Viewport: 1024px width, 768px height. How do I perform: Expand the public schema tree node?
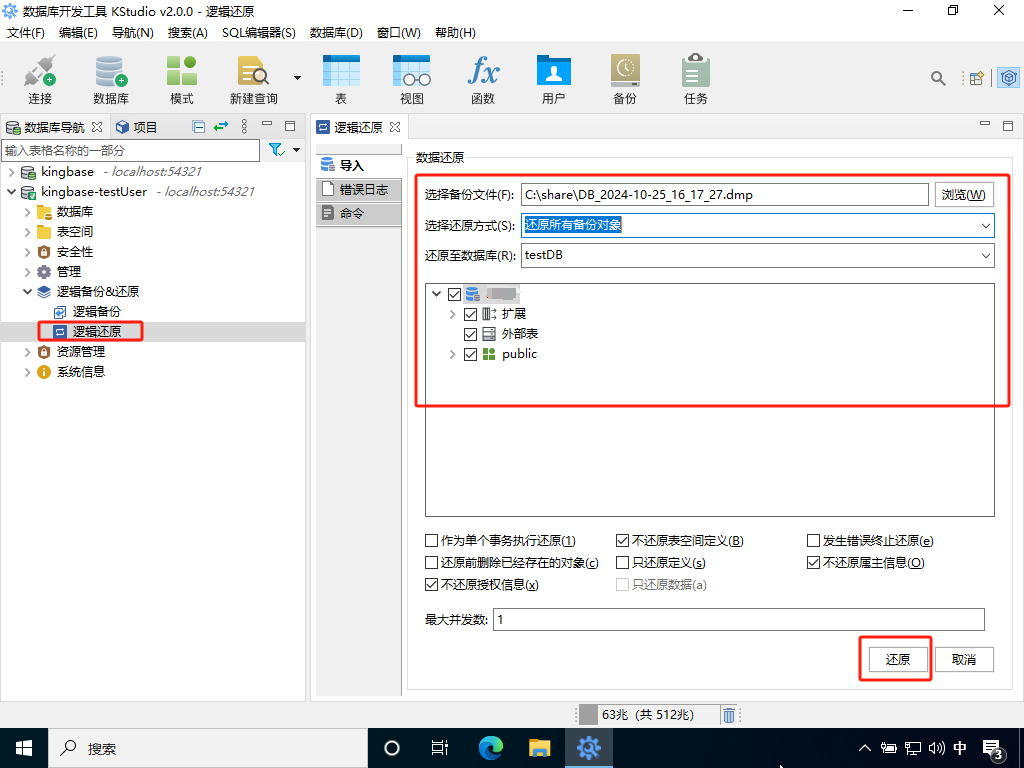[x=452, y=354]
